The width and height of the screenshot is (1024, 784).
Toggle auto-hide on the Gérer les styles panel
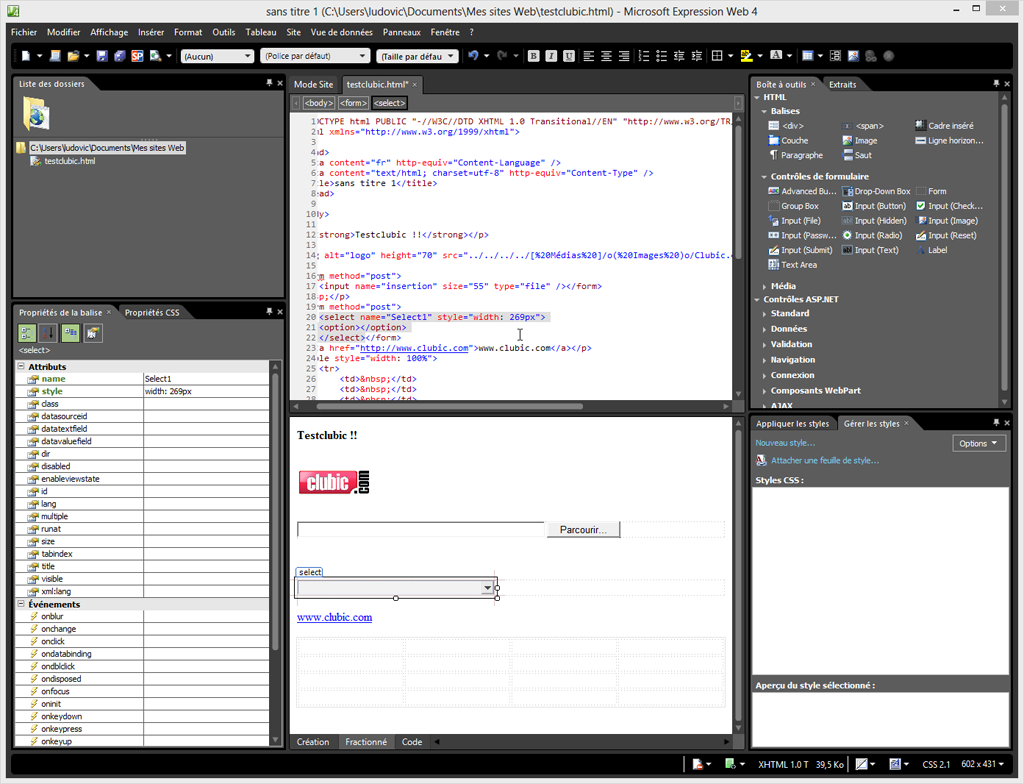996,423
